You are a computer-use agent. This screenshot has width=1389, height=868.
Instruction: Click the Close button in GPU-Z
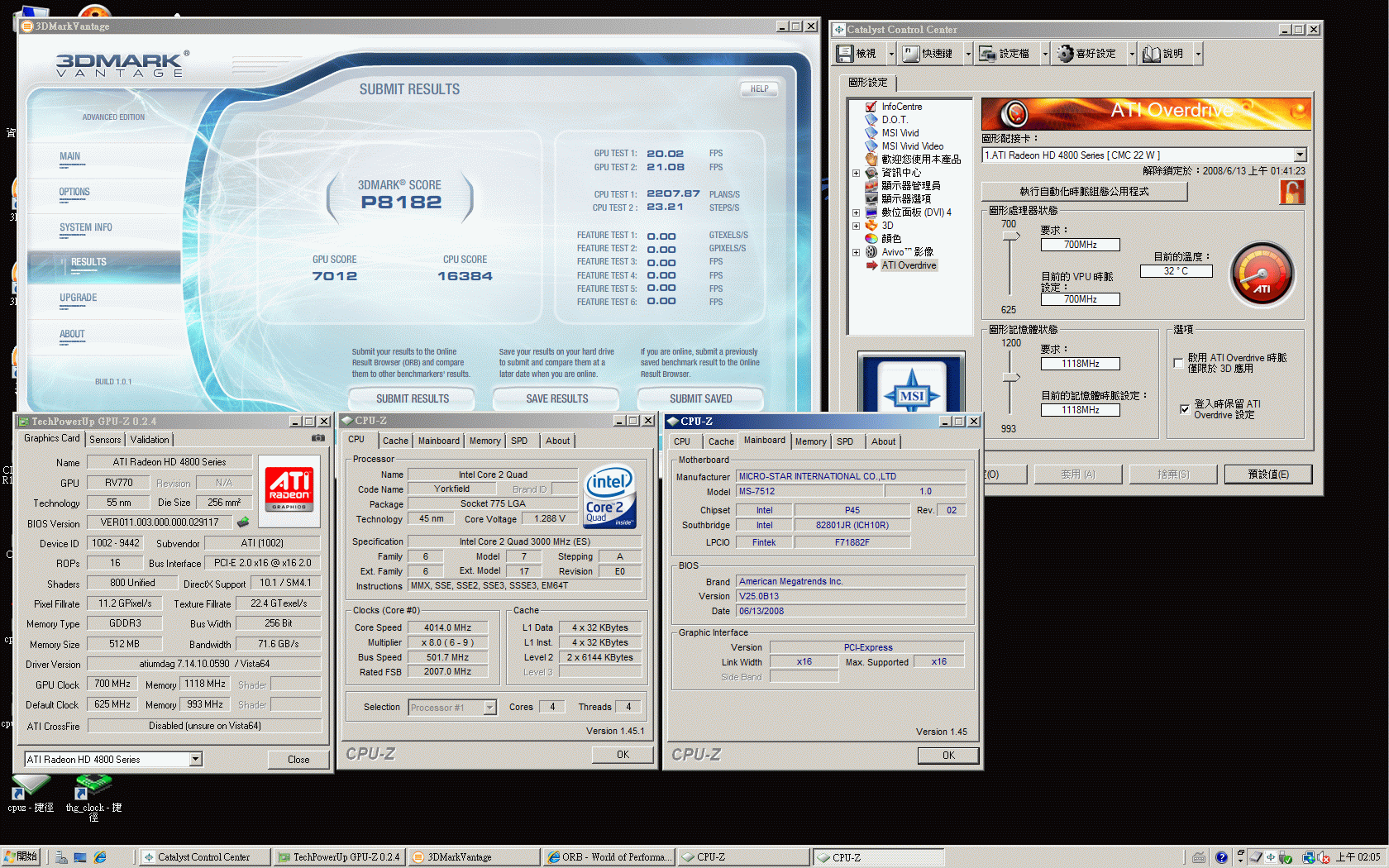click(298, 759)
